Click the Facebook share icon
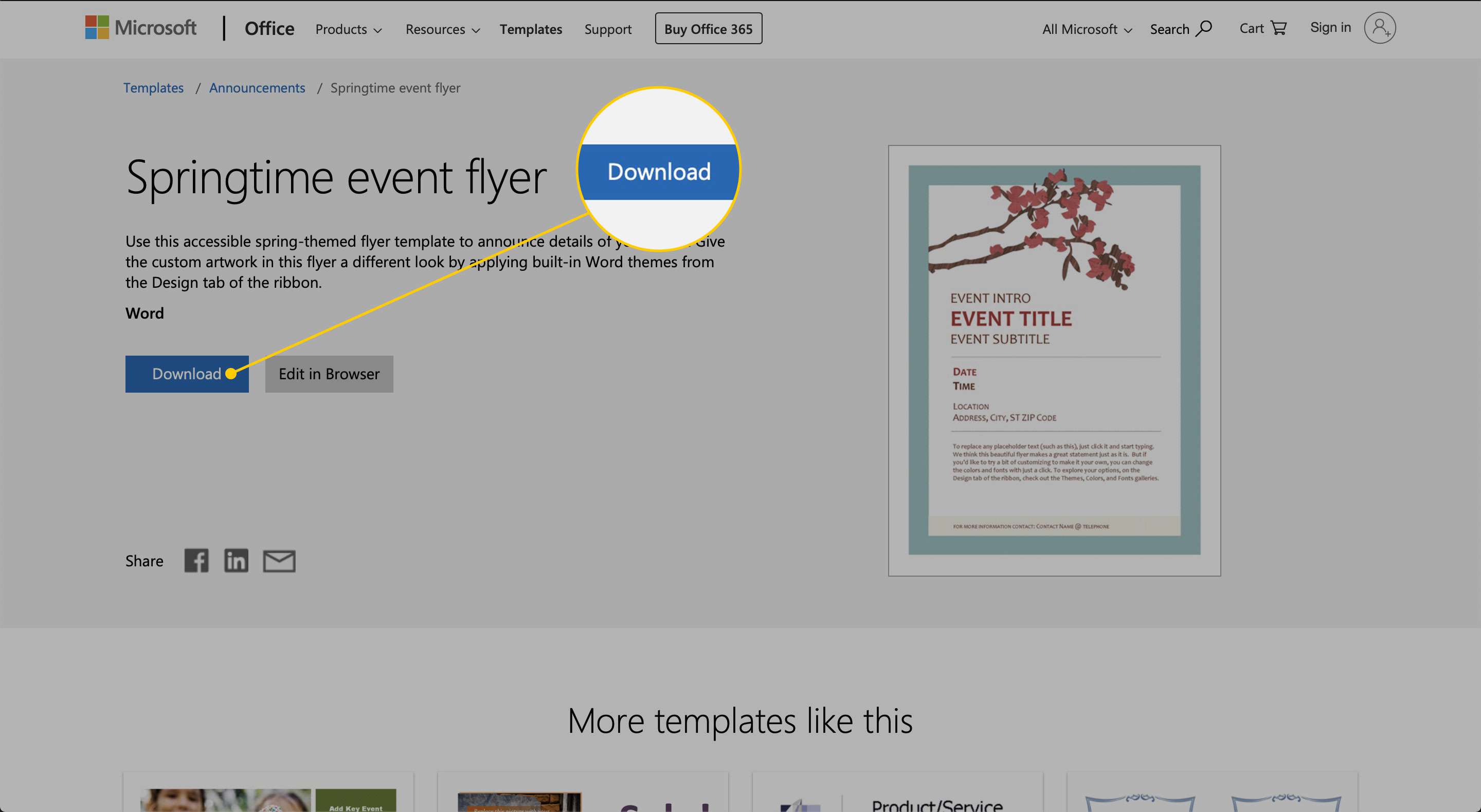Screen dimensions: 1481x812 196,560
